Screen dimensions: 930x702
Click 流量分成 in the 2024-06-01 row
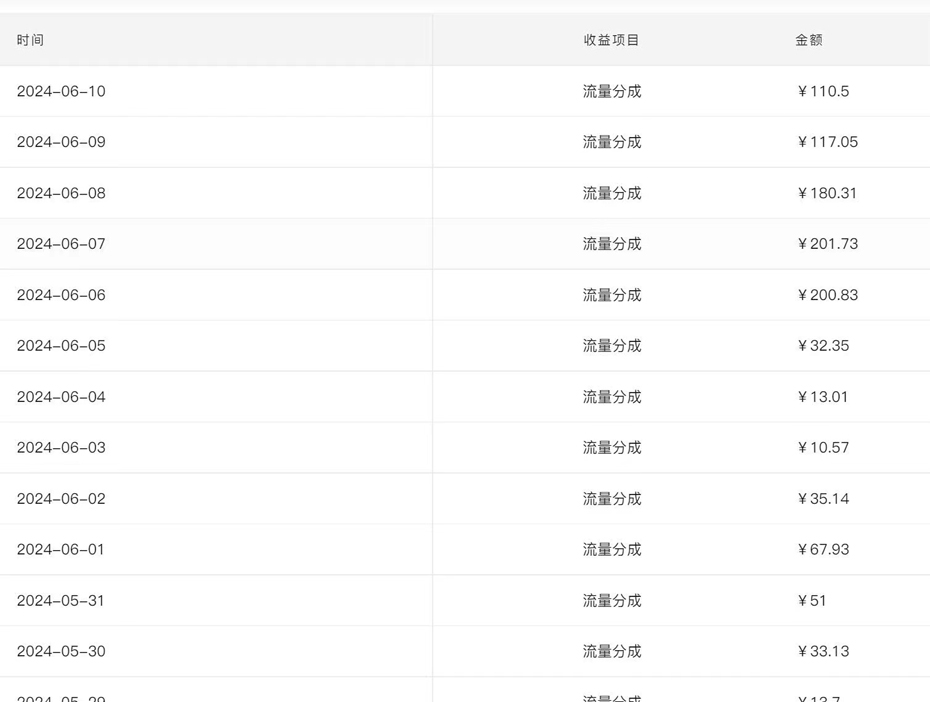click(x=611, y=549)
